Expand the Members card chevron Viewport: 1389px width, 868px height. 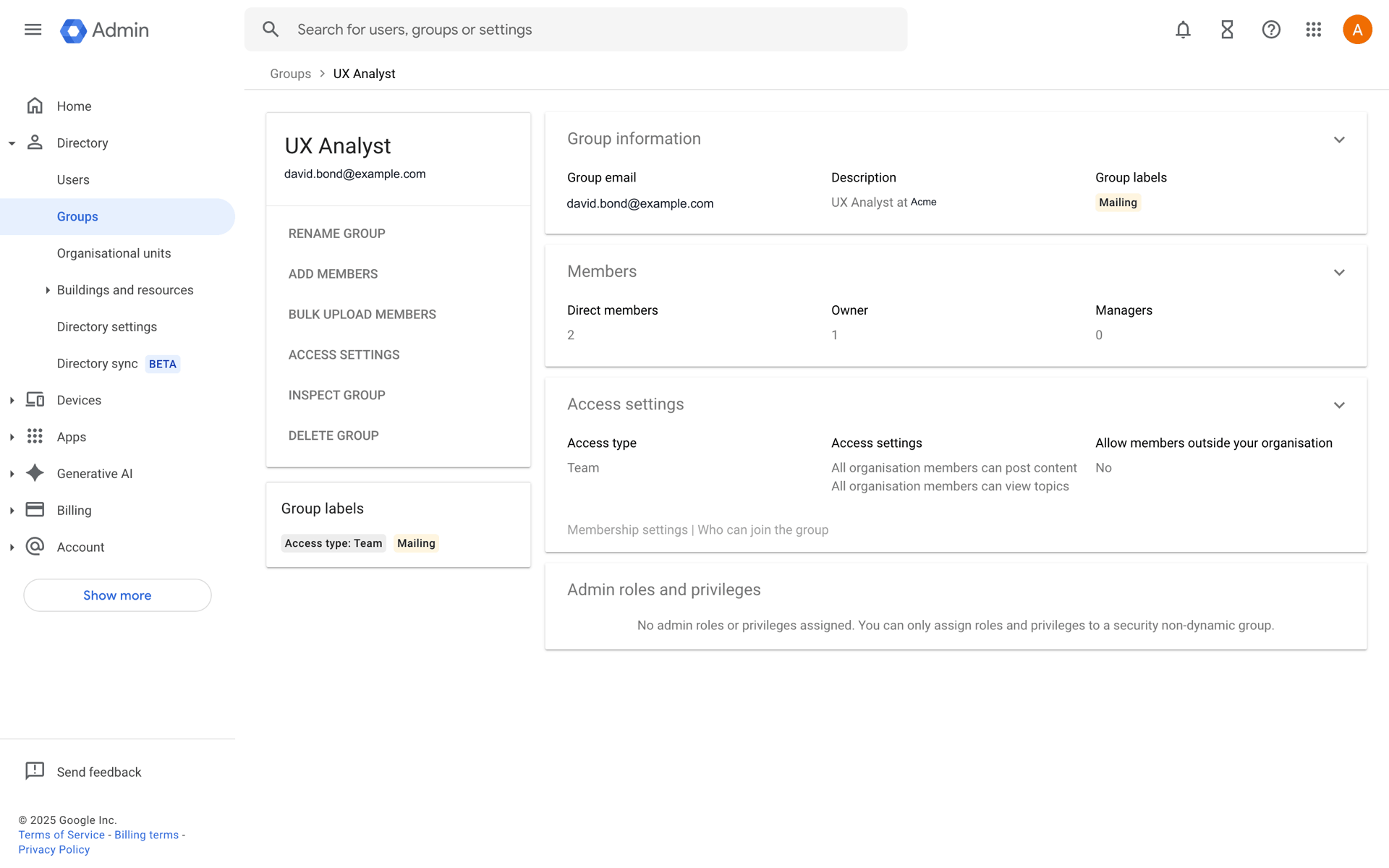(1339, 273)
